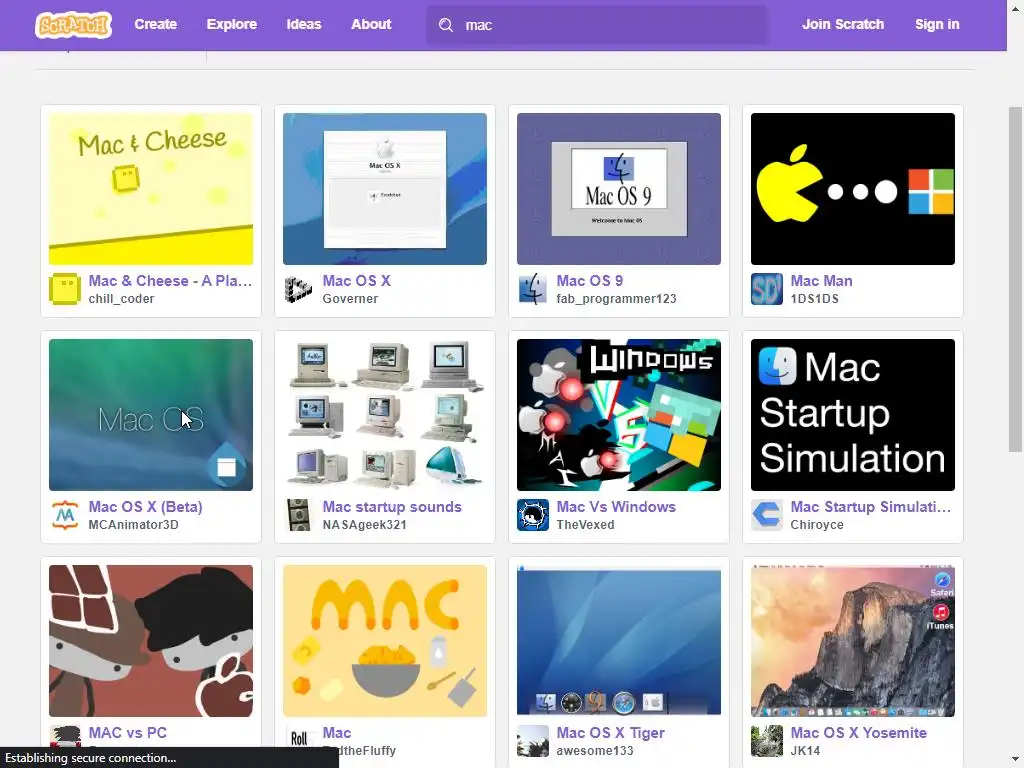Click author name JK14
Screen dimensions: 1024x768
pyautogui.click(x=805, y=751)
